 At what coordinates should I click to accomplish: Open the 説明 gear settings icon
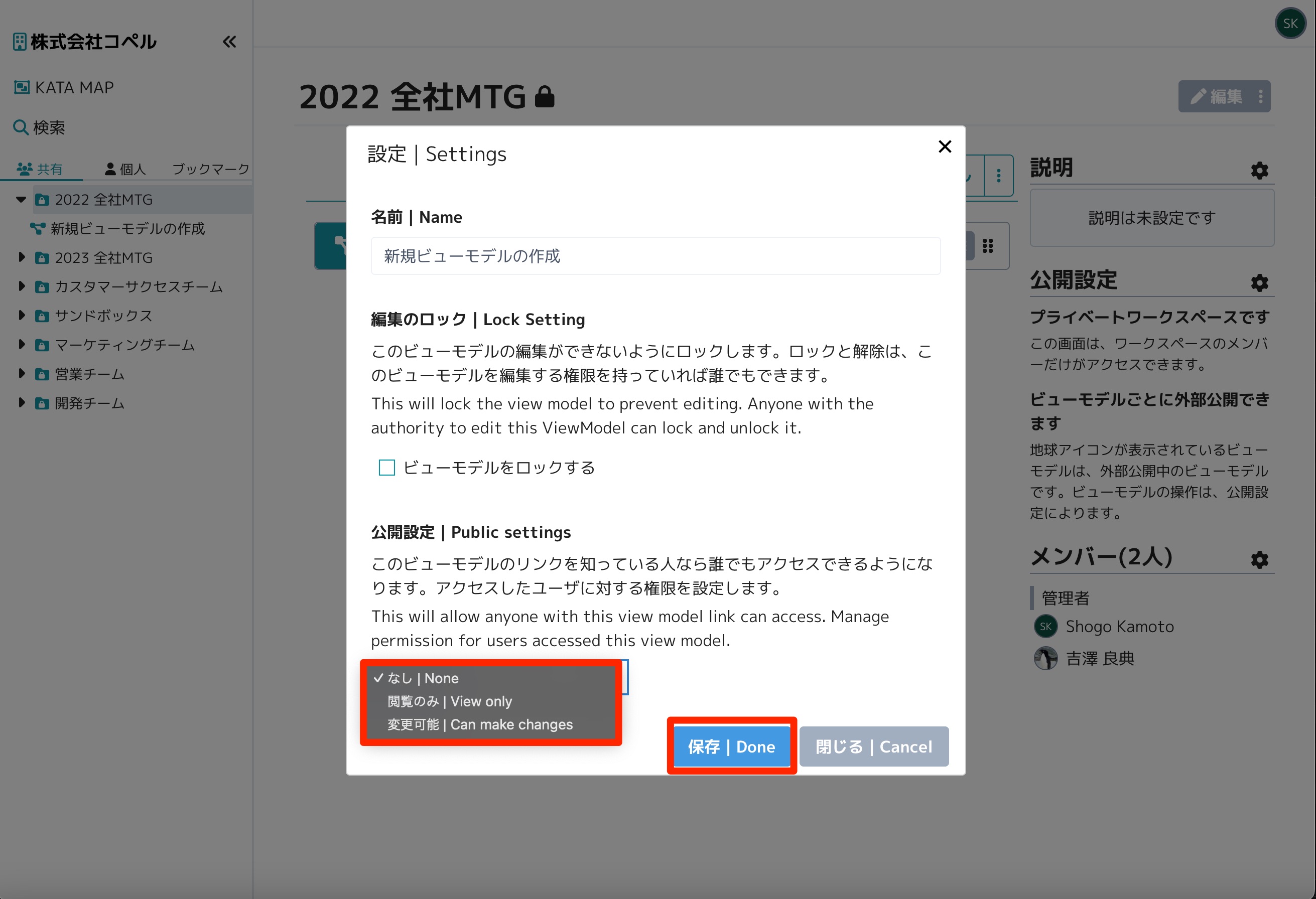point(1259,171)
